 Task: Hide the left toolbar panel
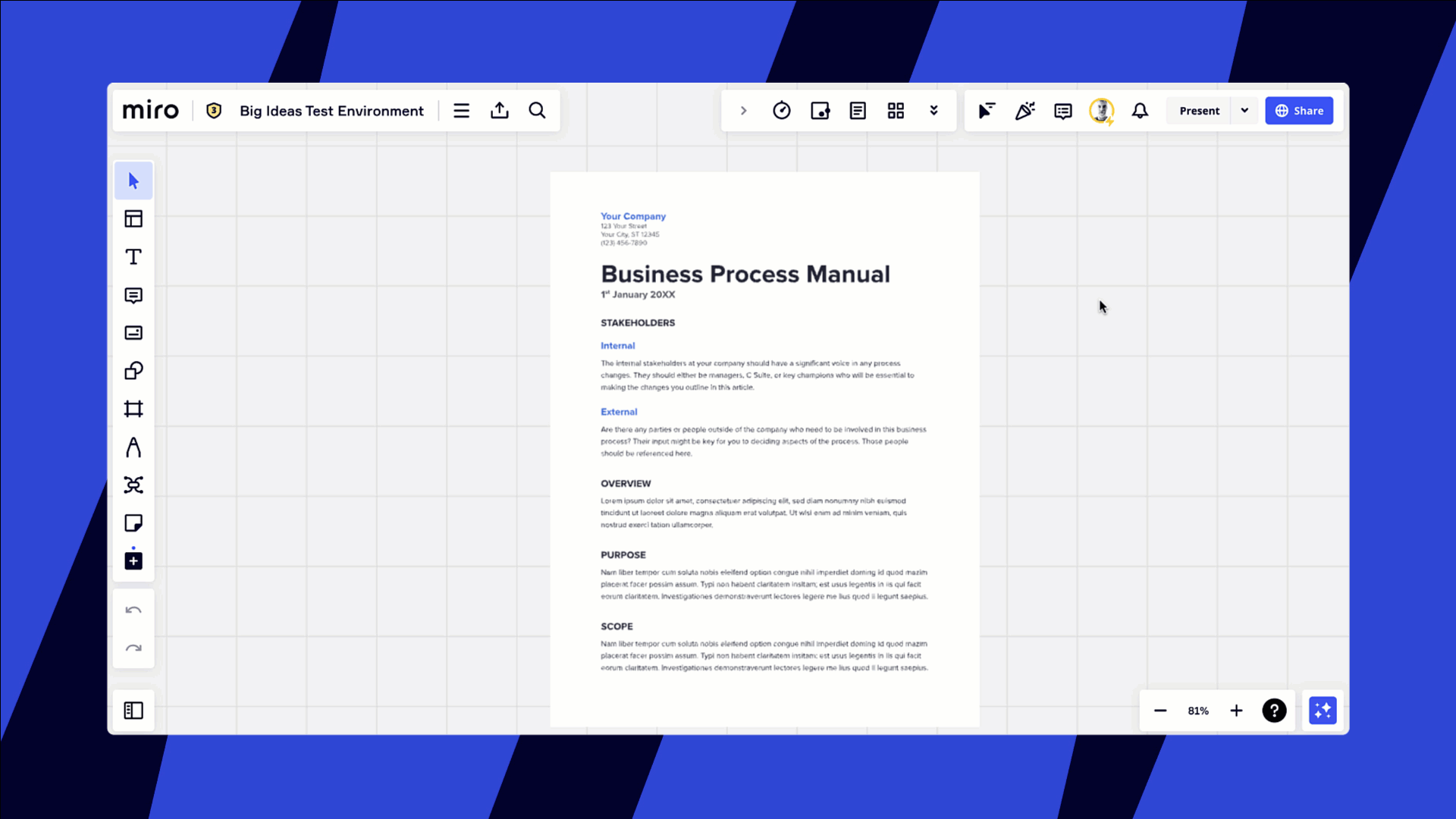pyautogui.click(x=133, y=711)
